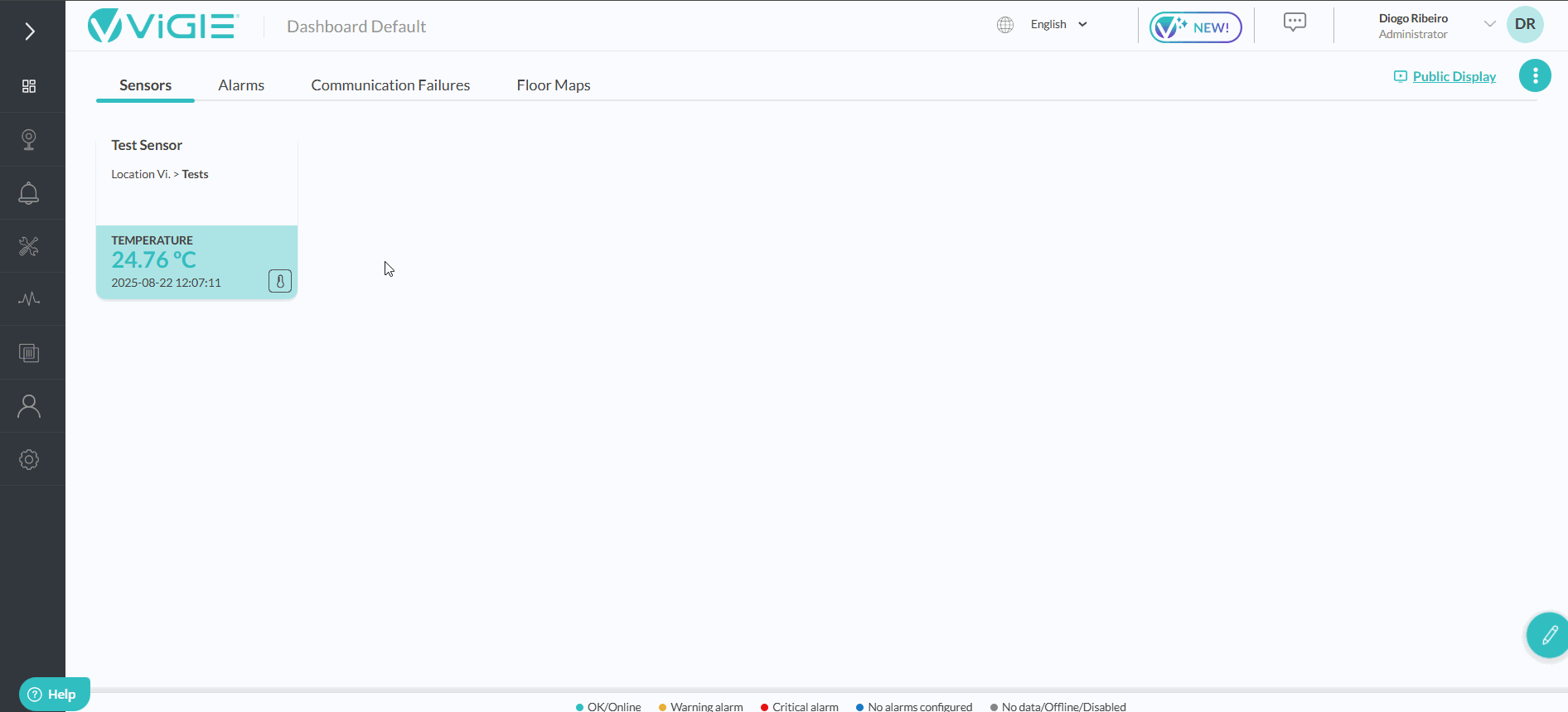
Task: Click the globe language icon
Action: click(1005, 25)
